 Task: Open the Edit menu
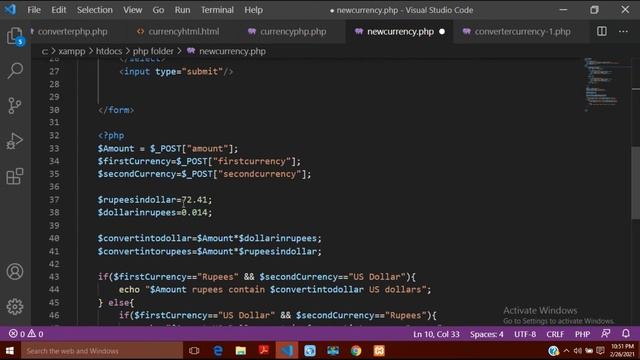click(x=58, y=10)
